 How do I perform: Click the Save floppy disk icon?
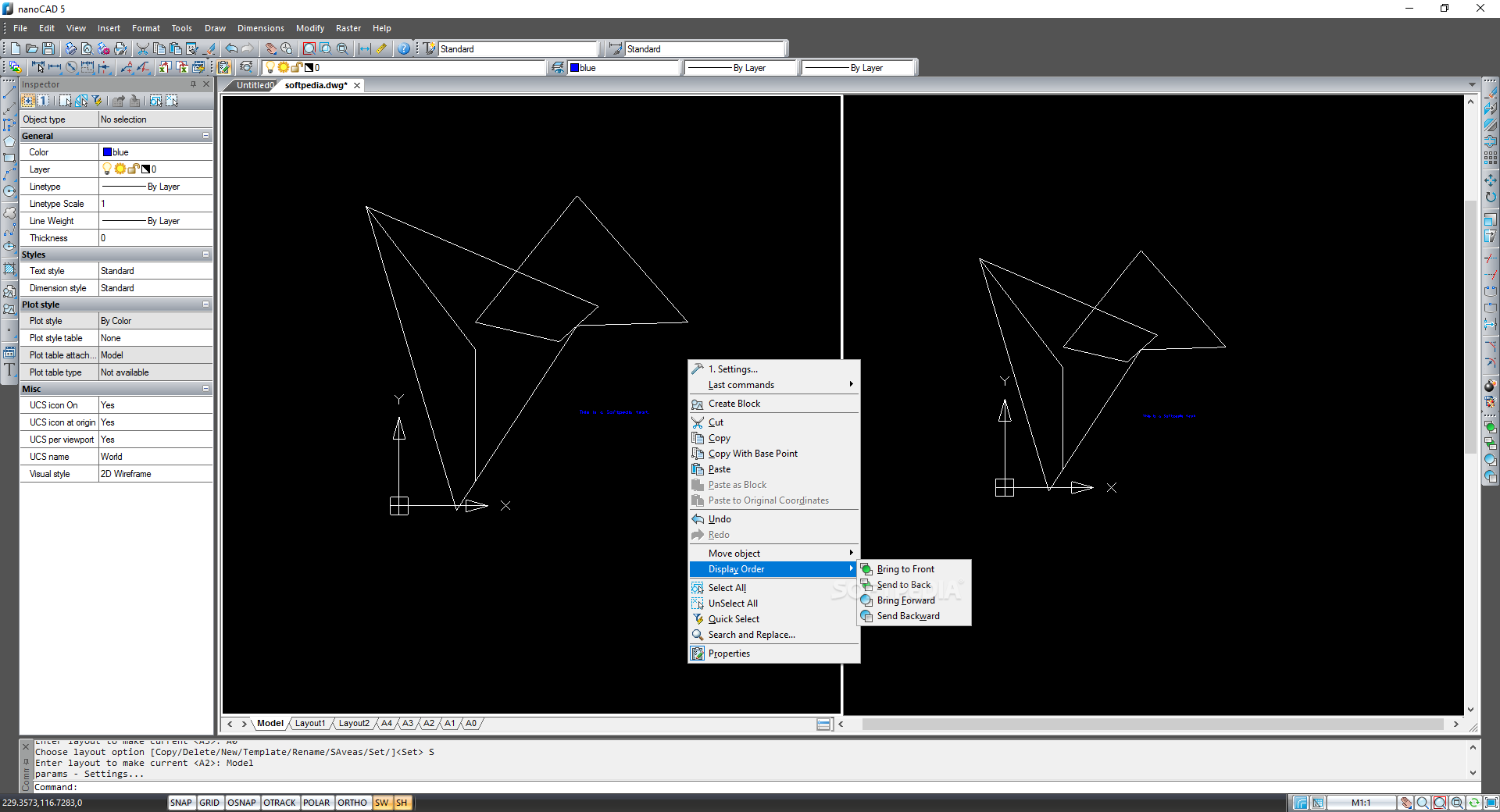[x=48, y=48]
